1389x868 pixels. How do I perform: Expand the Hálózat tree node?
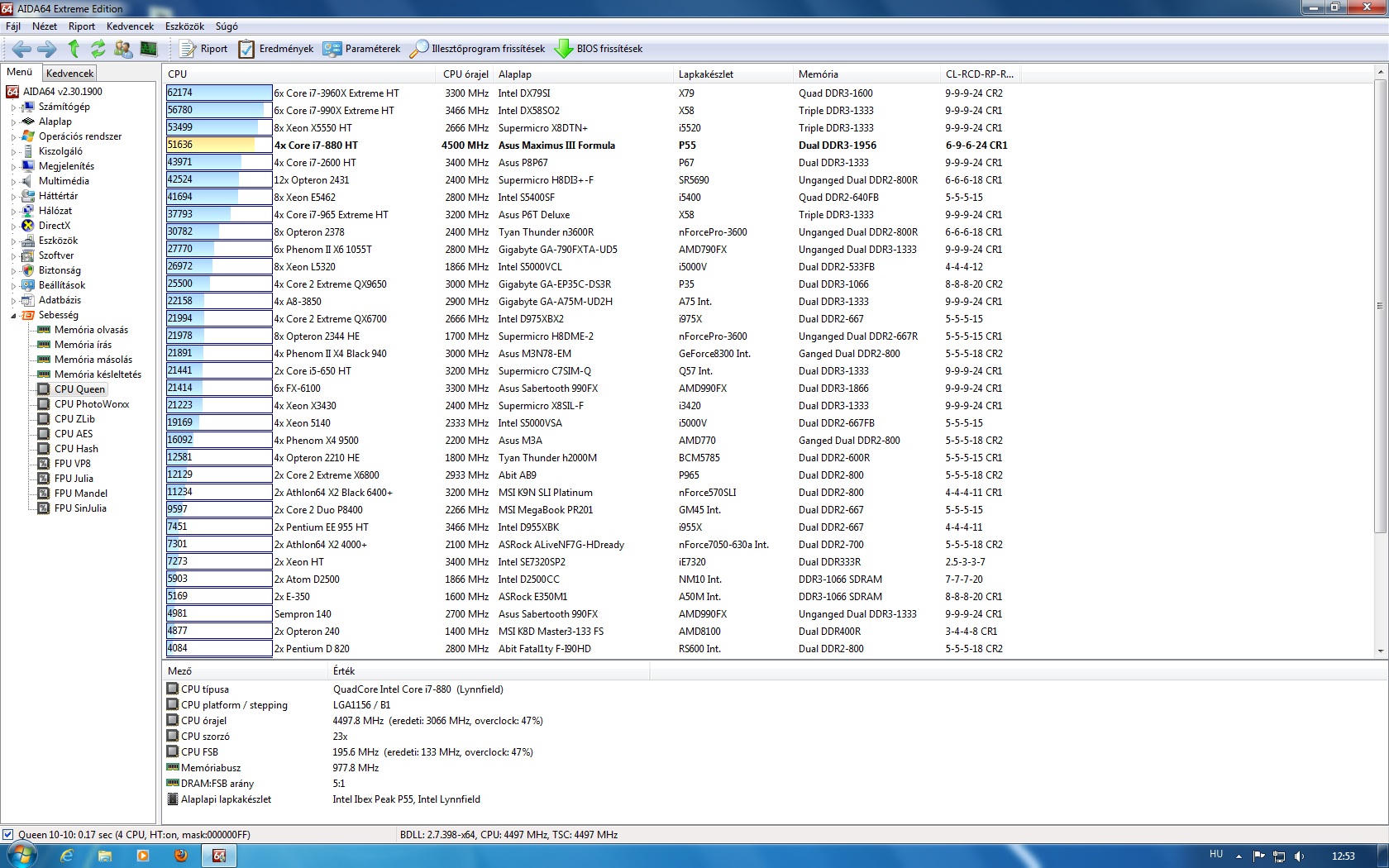pyautogui.click(x=13, y=211)
